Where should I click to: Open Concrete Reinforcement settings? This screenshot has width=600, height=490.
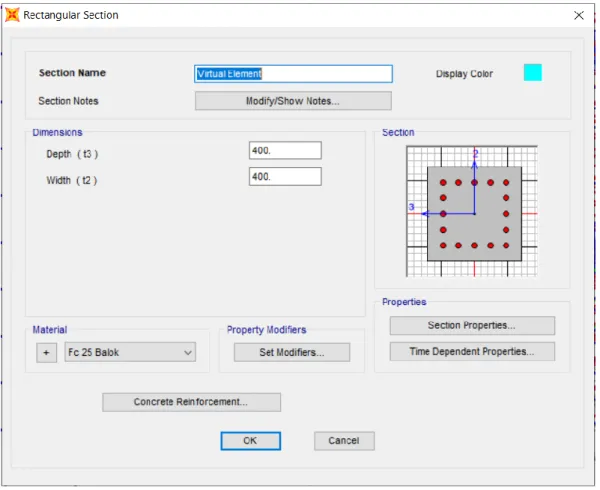click(191, 402)
